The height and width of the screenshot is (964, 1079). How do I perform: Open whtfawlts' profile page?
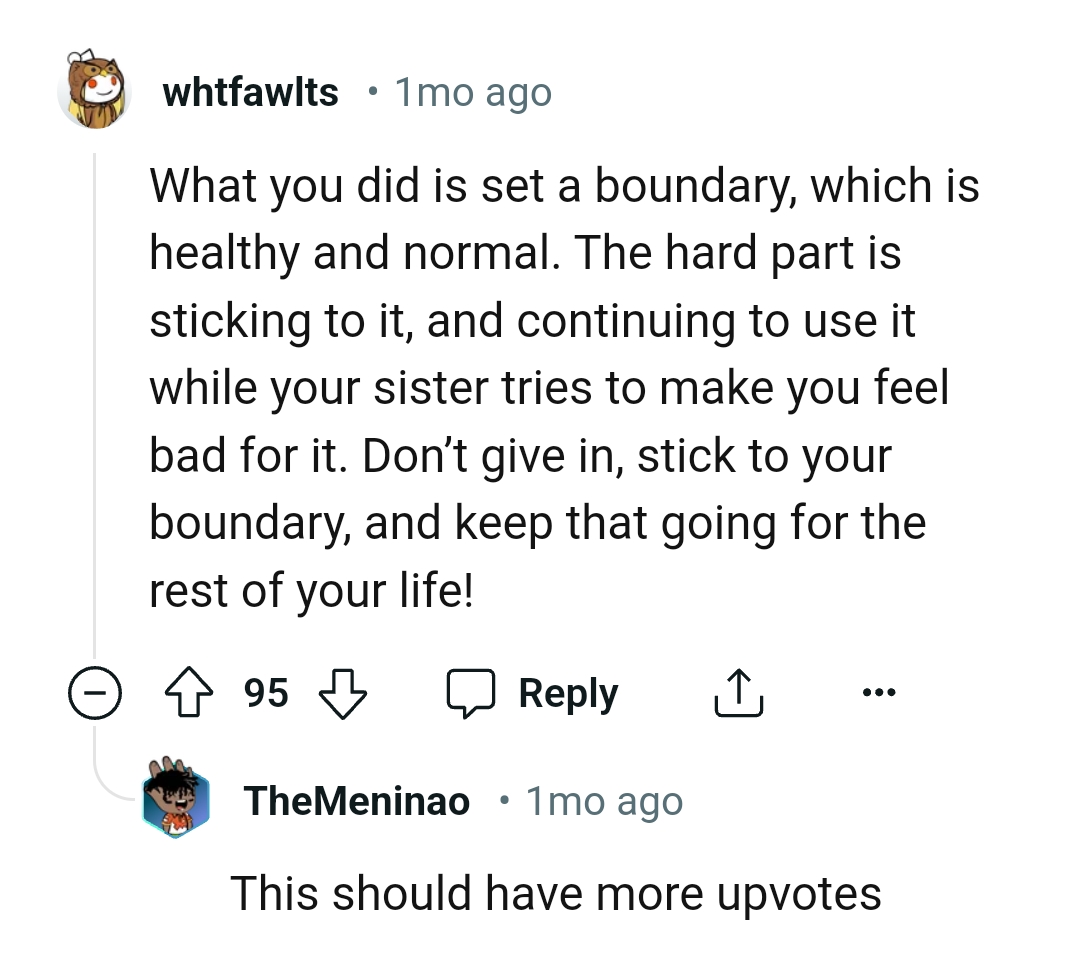[249, 91]
